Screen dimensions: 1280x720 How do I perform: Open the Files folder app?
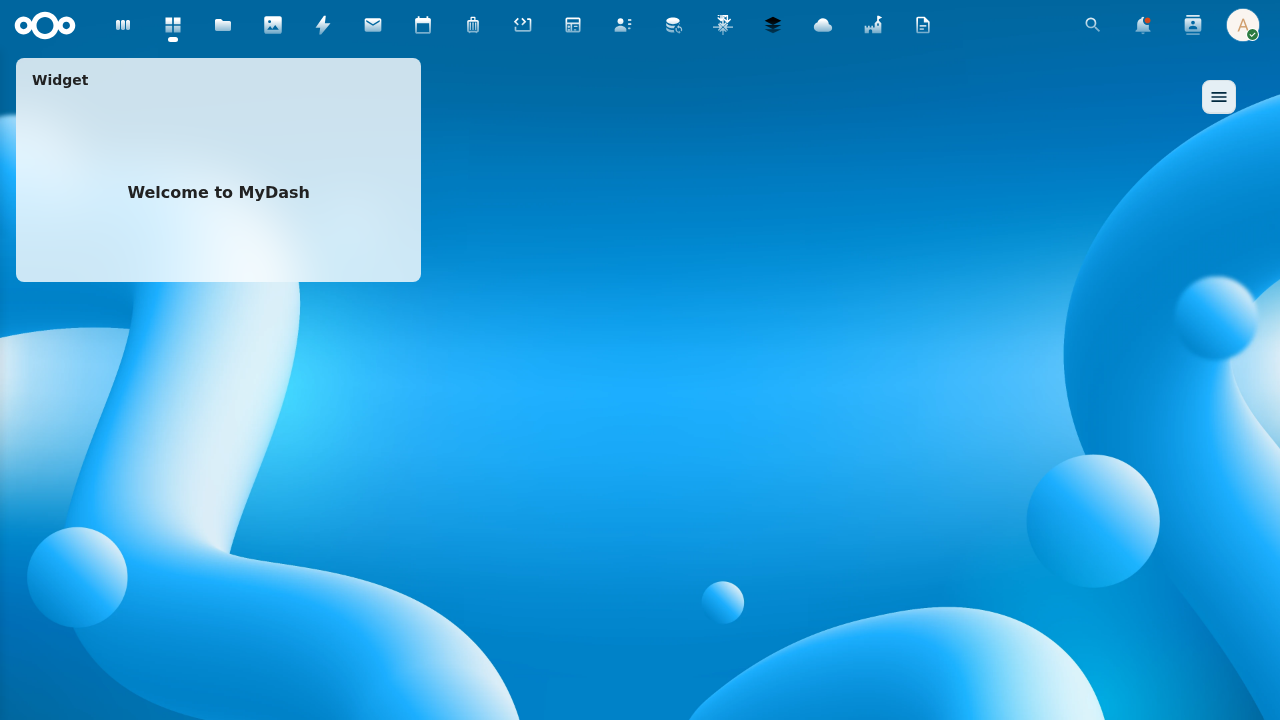(223, 25)
